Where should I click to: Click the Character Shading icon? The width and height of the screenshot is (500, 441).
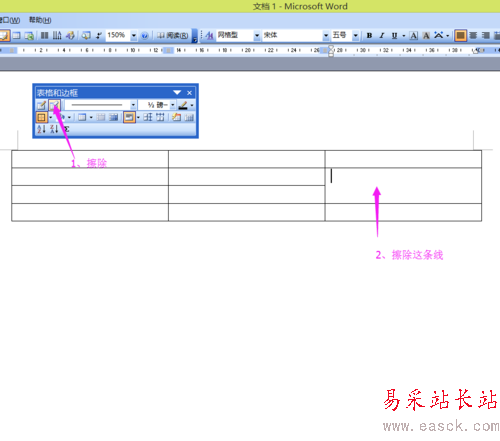[426, 35]
